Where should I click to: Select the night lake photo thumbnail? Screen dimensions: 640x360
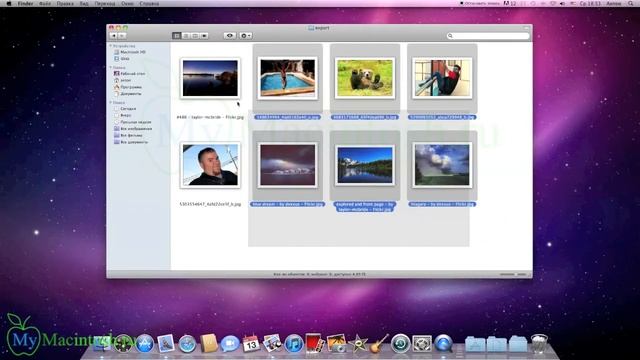(x=210, y=78)
